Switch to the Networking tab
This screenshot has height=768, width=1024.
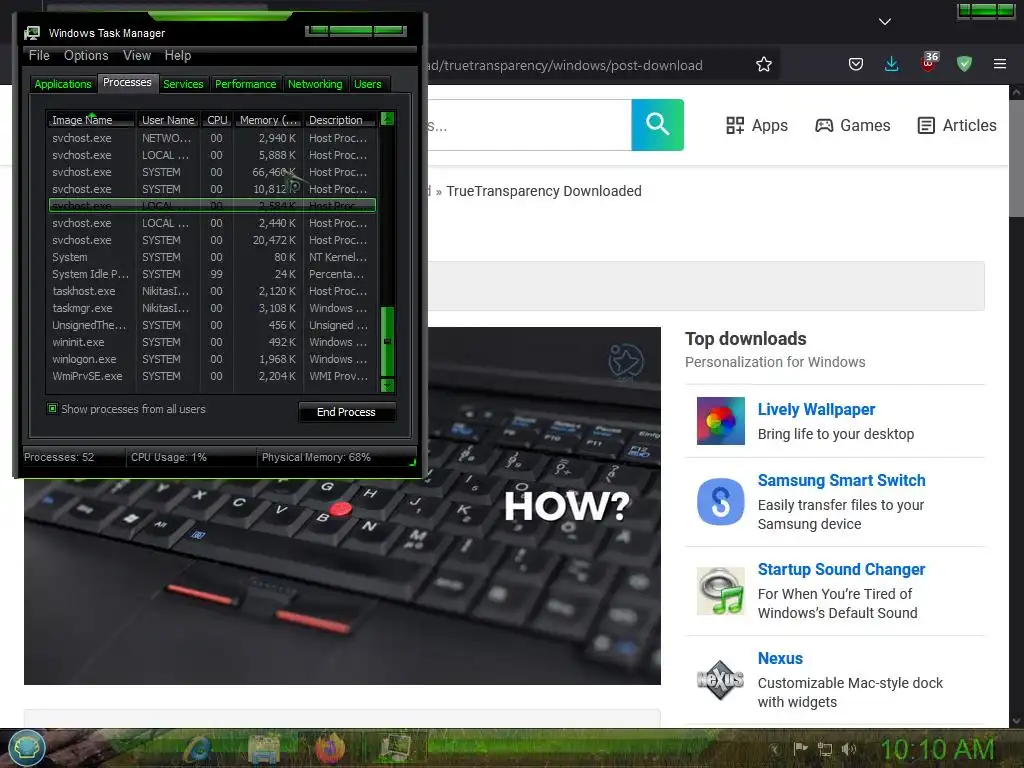[x=315, y=84]
